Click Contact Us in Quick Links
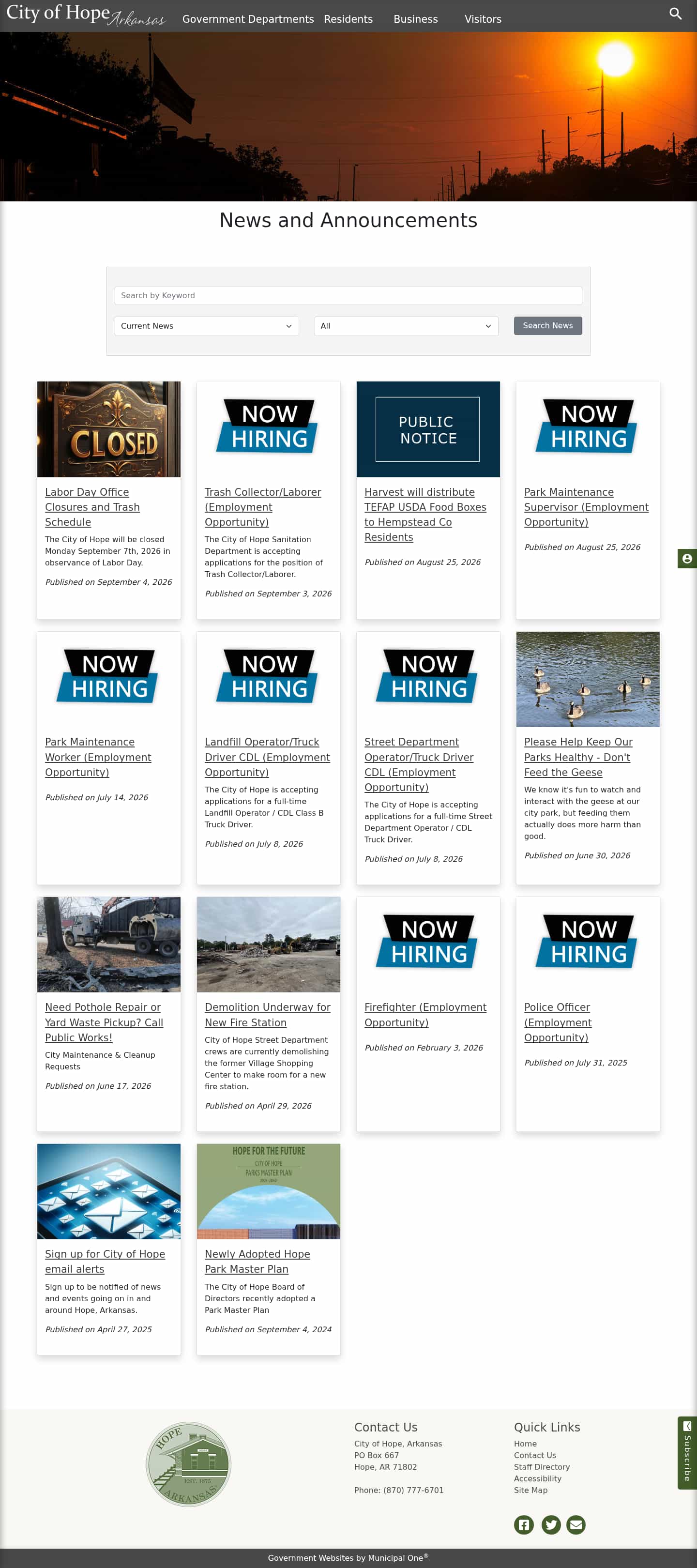This screenshot has width=697, height=1568. pos(534,1455)
